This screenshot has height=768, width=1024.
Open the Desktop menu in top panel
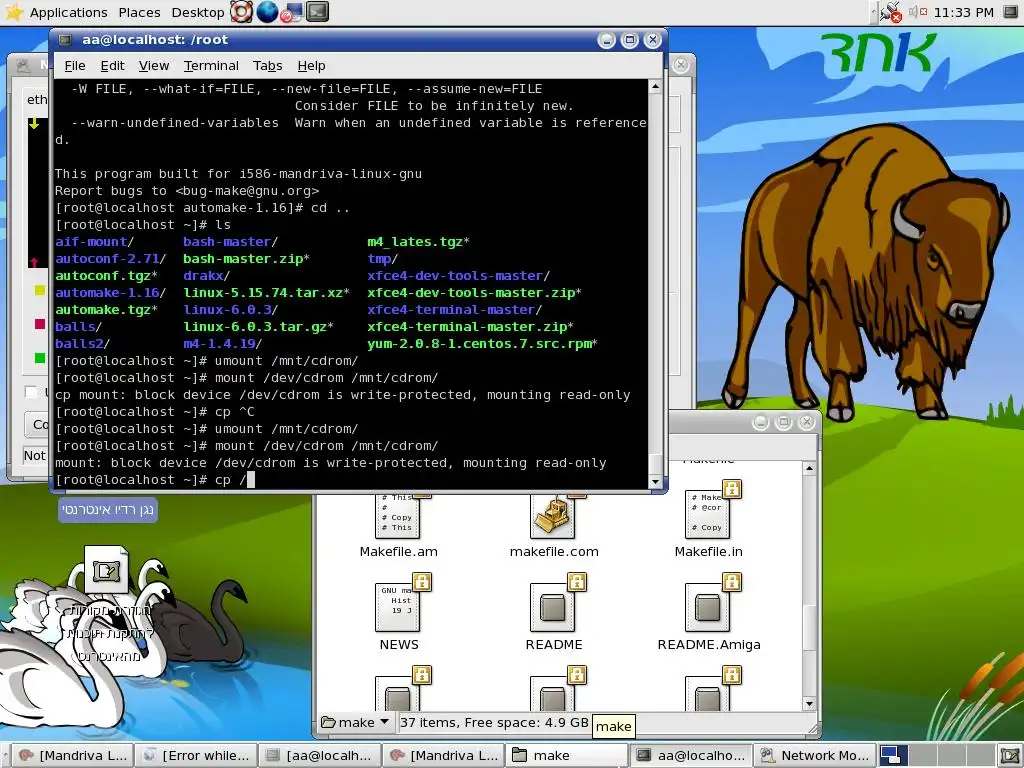197,12
